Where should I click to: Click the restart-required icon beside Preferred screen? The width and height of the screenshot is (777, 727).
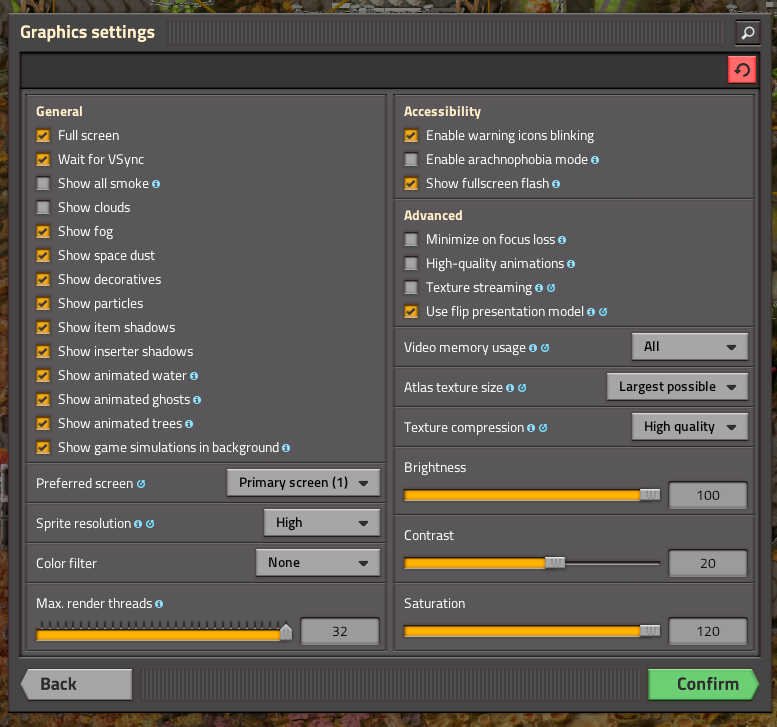pos(141,484)
